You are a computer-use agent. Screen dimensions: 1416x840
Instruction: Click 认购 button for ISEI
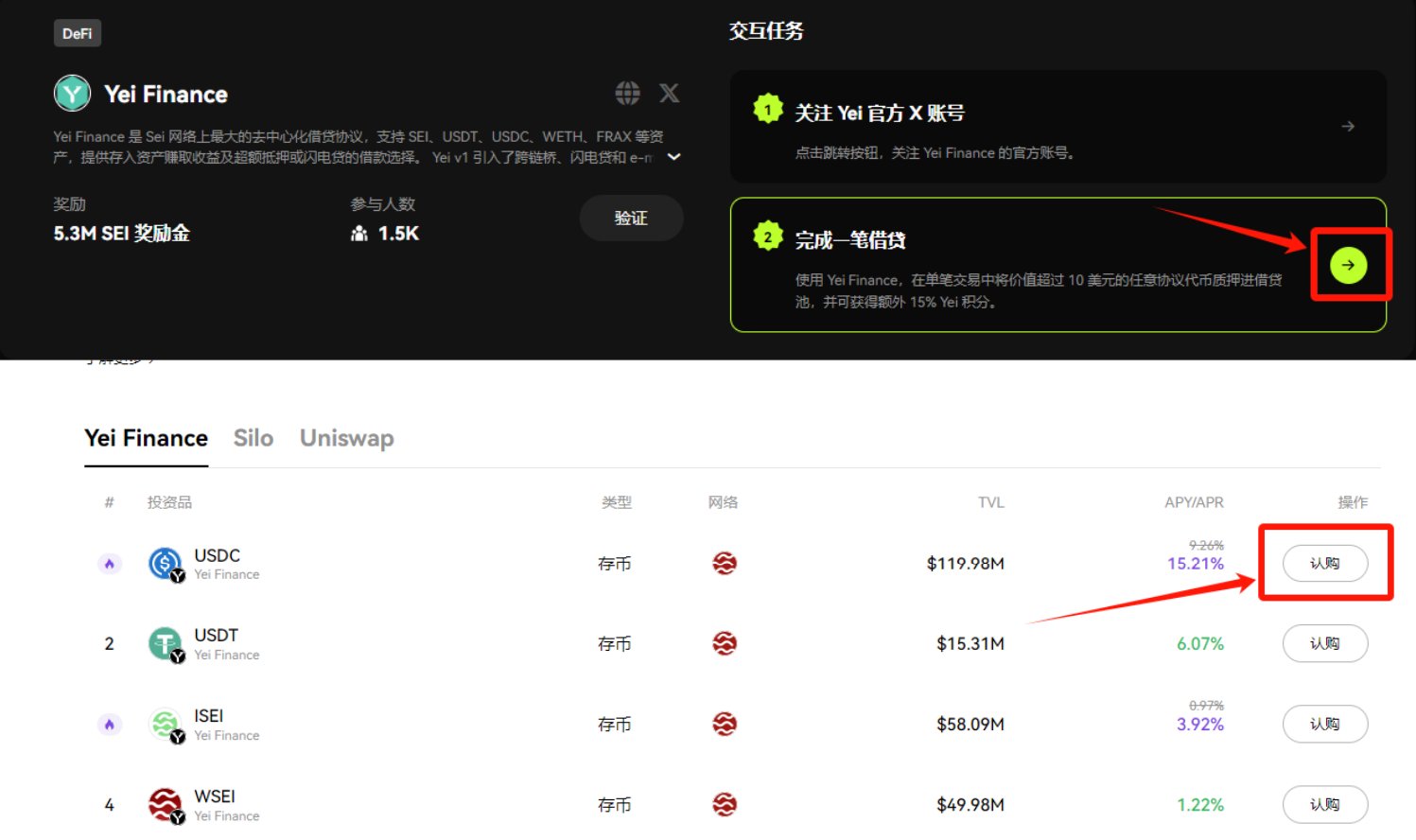pos(1324,724)
